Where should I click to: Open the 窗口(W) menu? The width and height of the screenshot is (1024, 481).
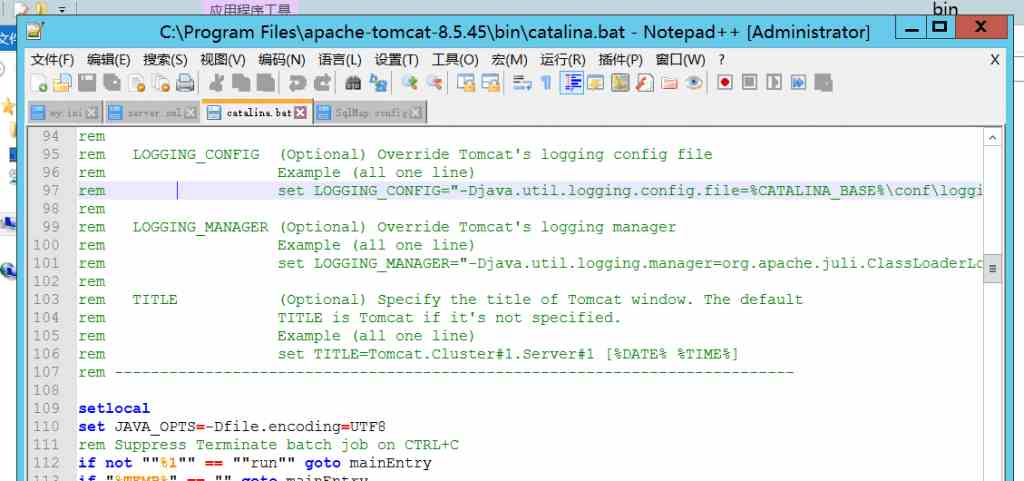coord(680,60)
